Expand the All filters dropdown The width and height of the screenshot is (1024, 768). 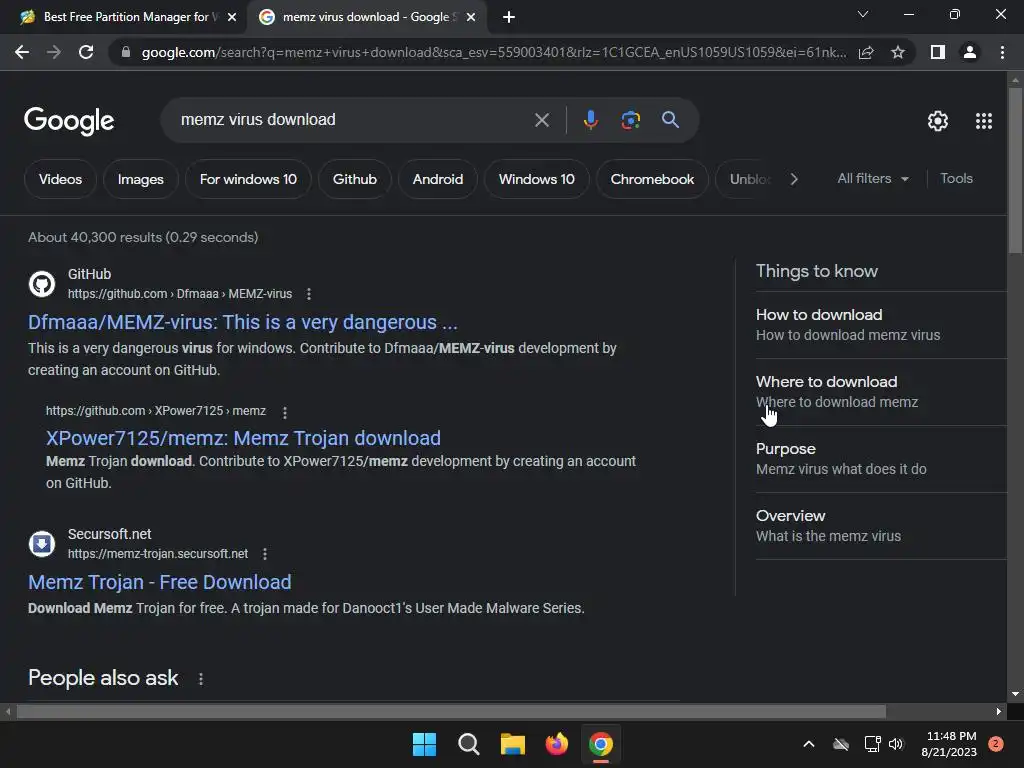coord(873,179)
